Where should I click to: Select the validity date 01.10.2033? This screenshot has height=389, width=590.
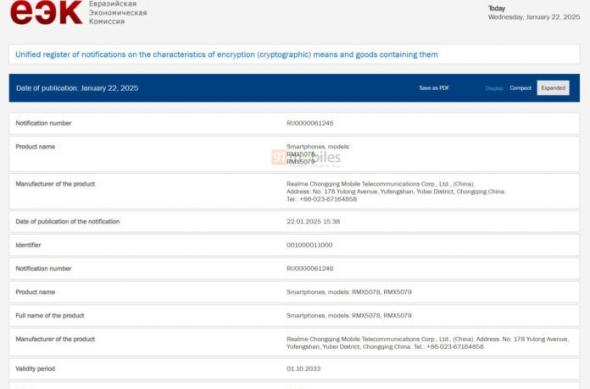point(303,369)
